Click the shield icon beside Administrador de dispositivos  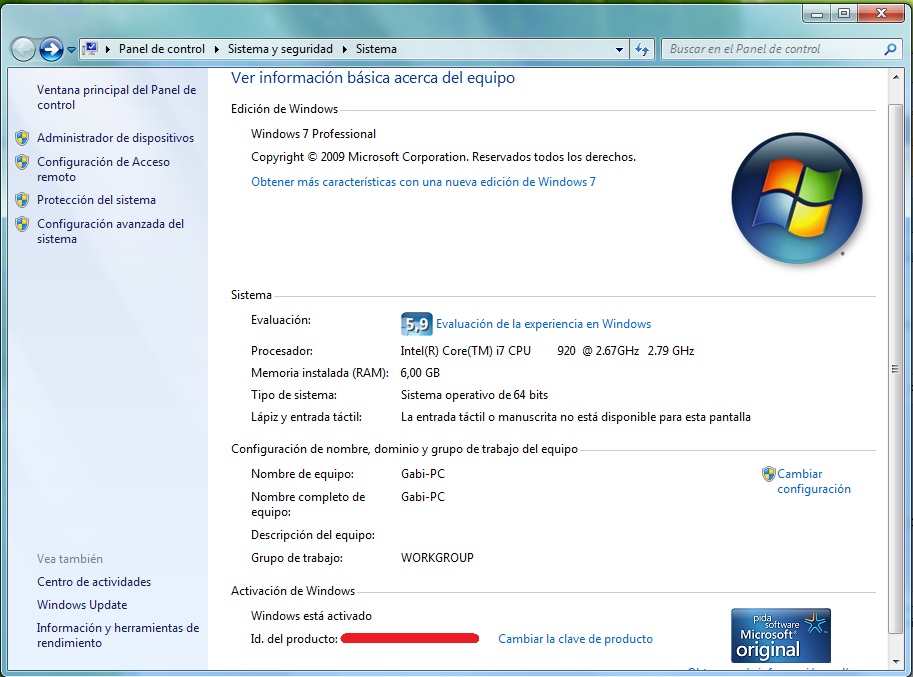(22, 138)
